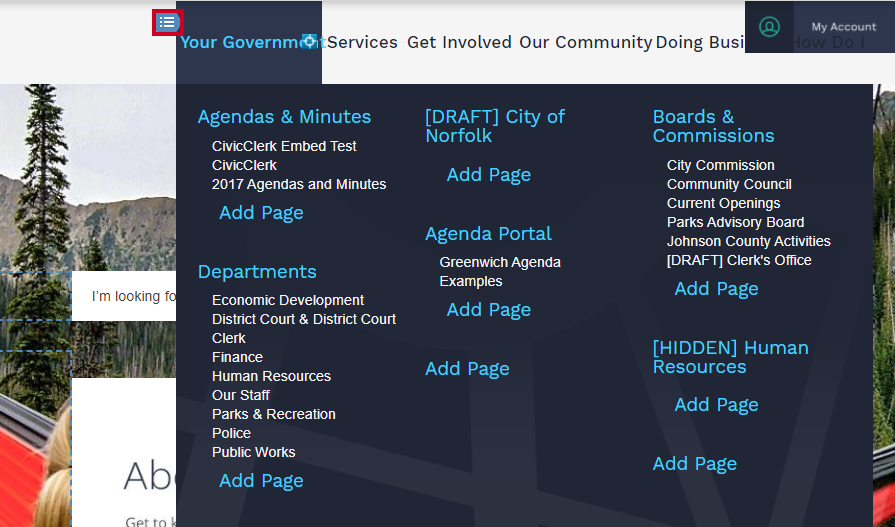The width and height of the screenshot is (895, 527).
Task: Add Page under [HIDDEN] Human Resources
Action: (716, 405)
